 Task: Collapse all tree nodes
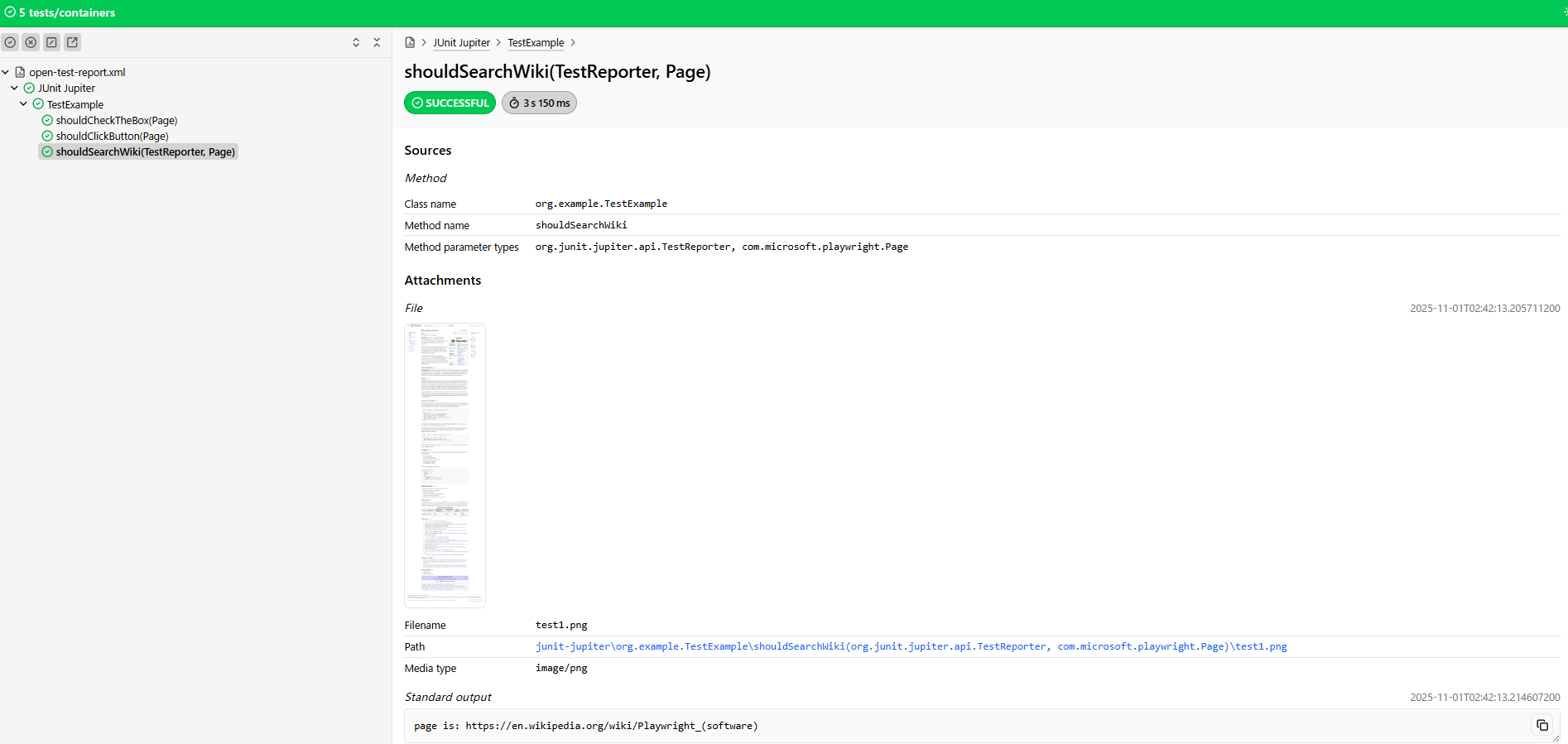377,42
